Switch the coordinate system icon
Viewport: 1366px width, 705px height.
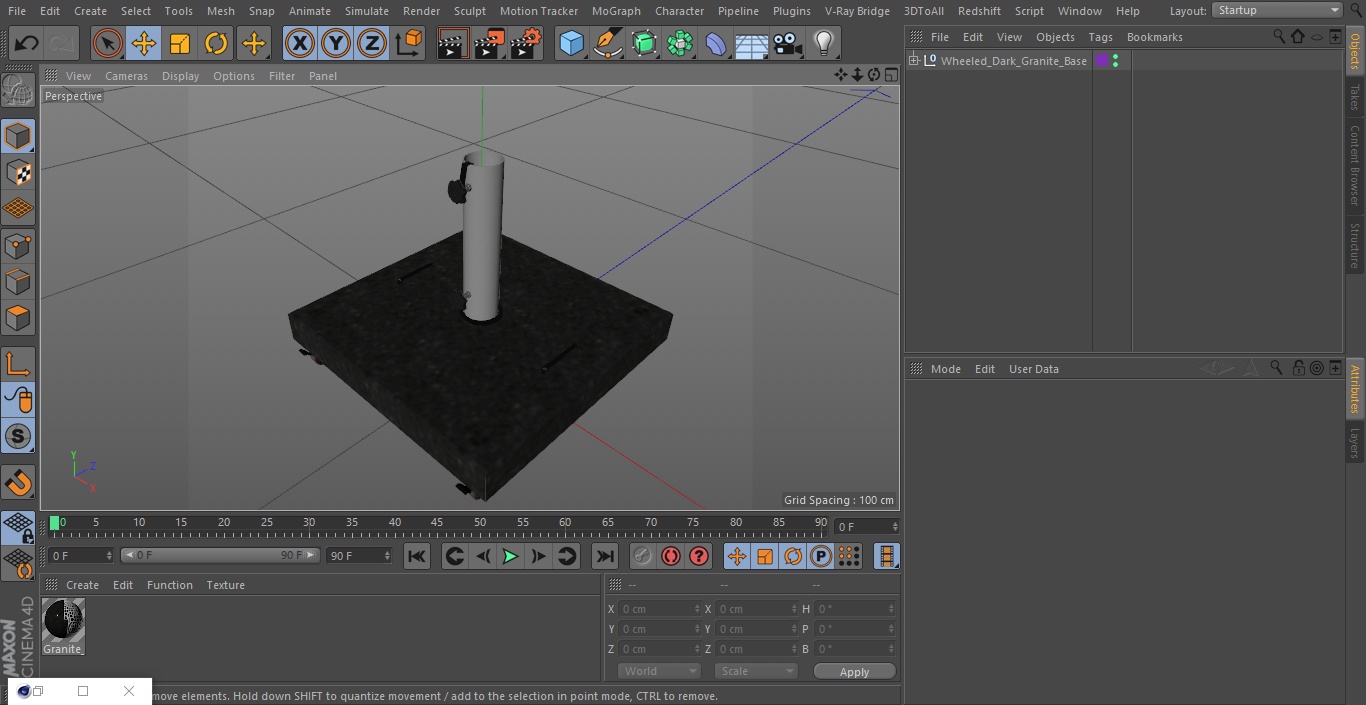click(409, 44)
